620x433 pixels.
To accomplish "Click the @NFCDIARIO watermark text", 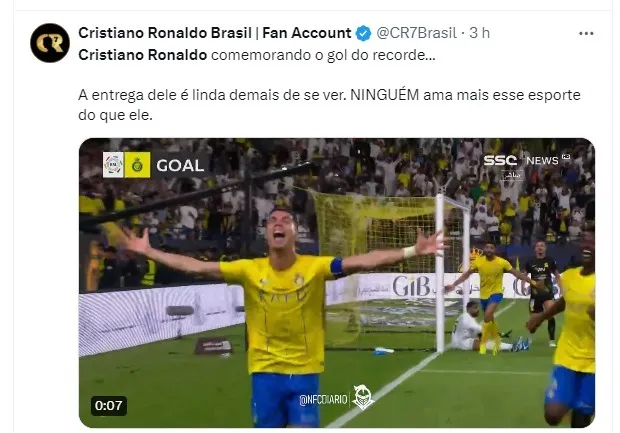I will tap(323, 400).
